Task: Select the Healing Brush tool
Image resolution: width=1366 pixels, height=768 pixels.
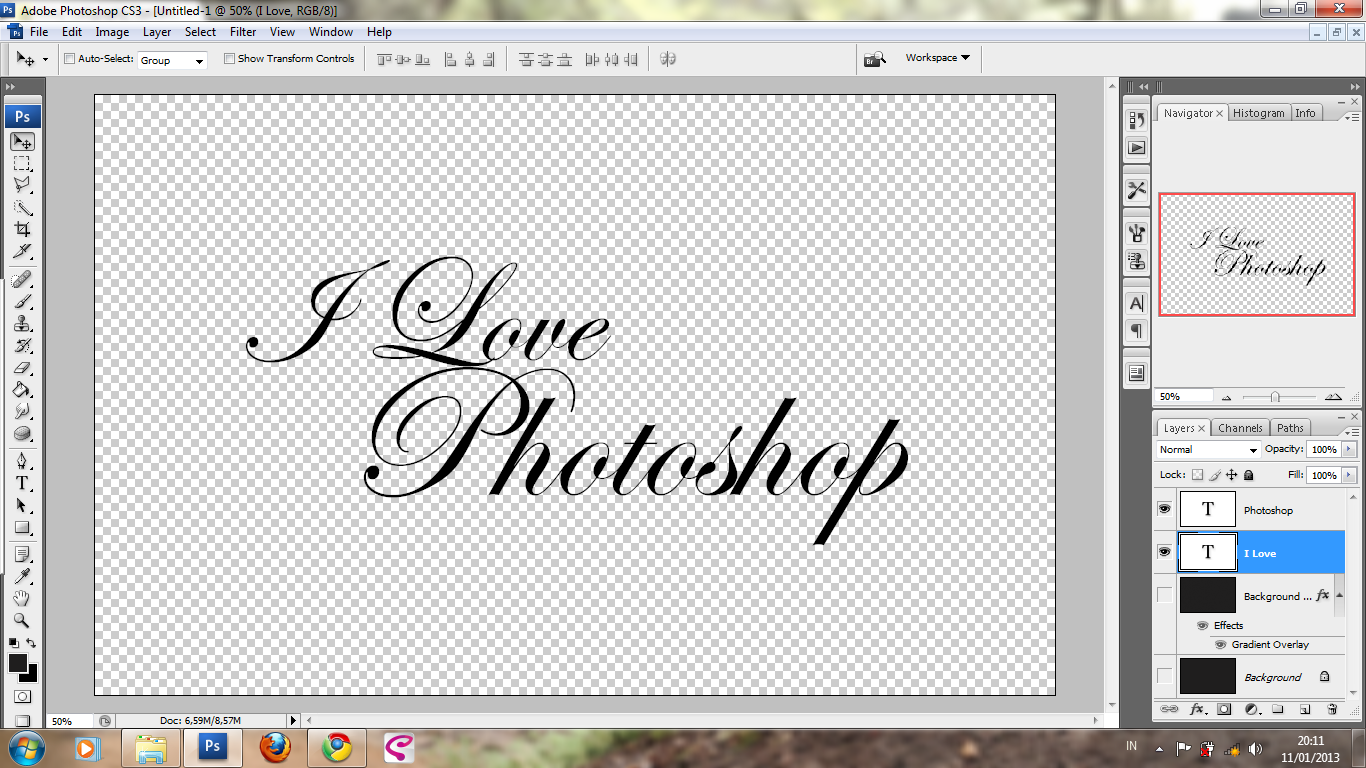Action: click(x=22, y=279)
